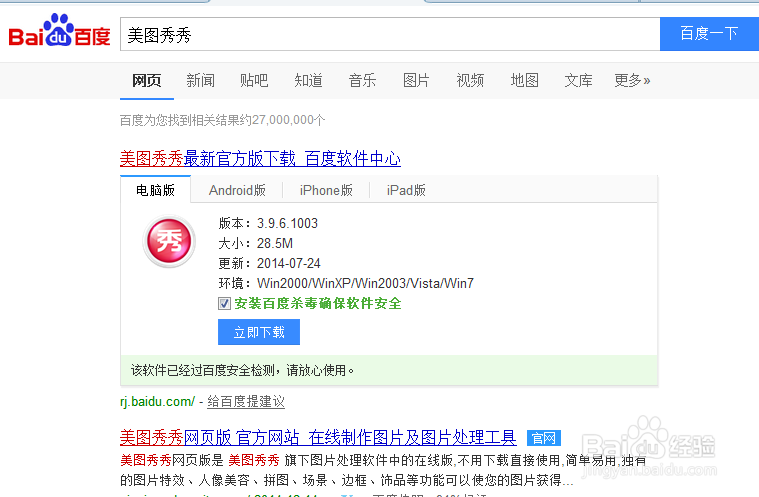
Task: Click the result count text 27,000,000个
Action: 288,120
